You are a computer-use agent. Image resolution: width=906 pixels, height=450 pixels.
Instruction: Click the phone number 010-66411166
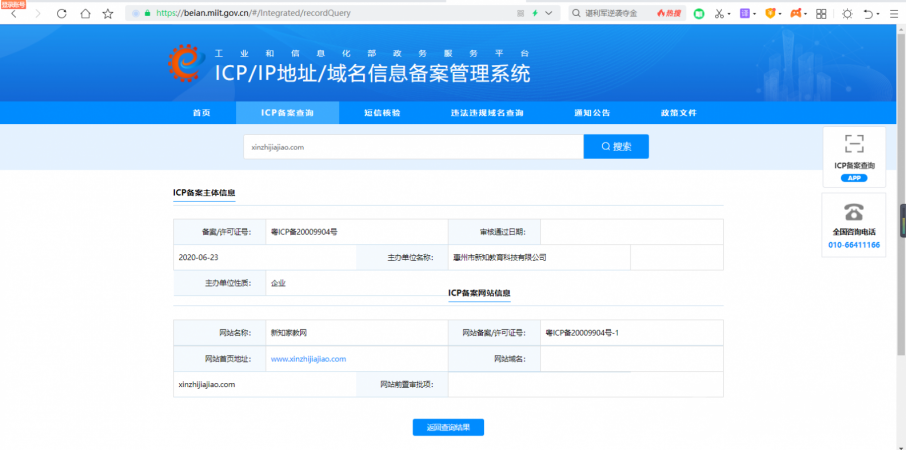pos(854,245)
